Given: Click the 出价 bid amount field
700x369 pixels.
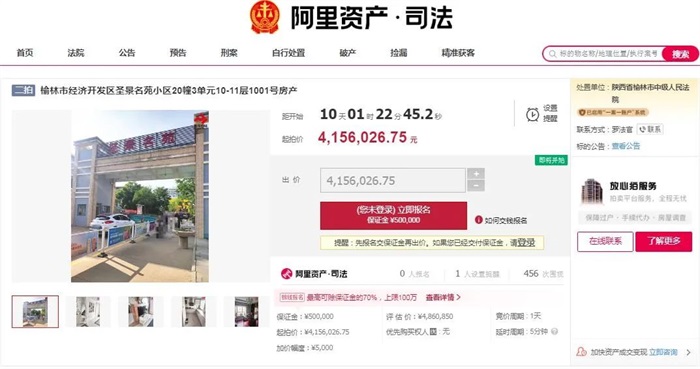Looking at the screenshot, I should tap(393, 180).
